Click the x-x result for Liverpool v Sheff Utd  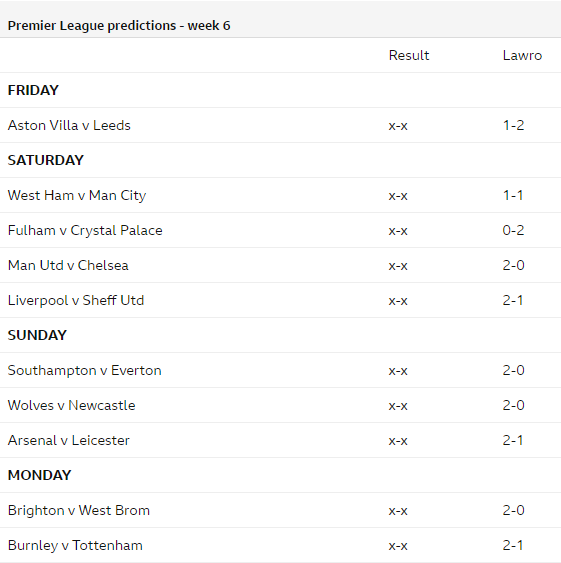pyautogui.click(x=398, y=301)
